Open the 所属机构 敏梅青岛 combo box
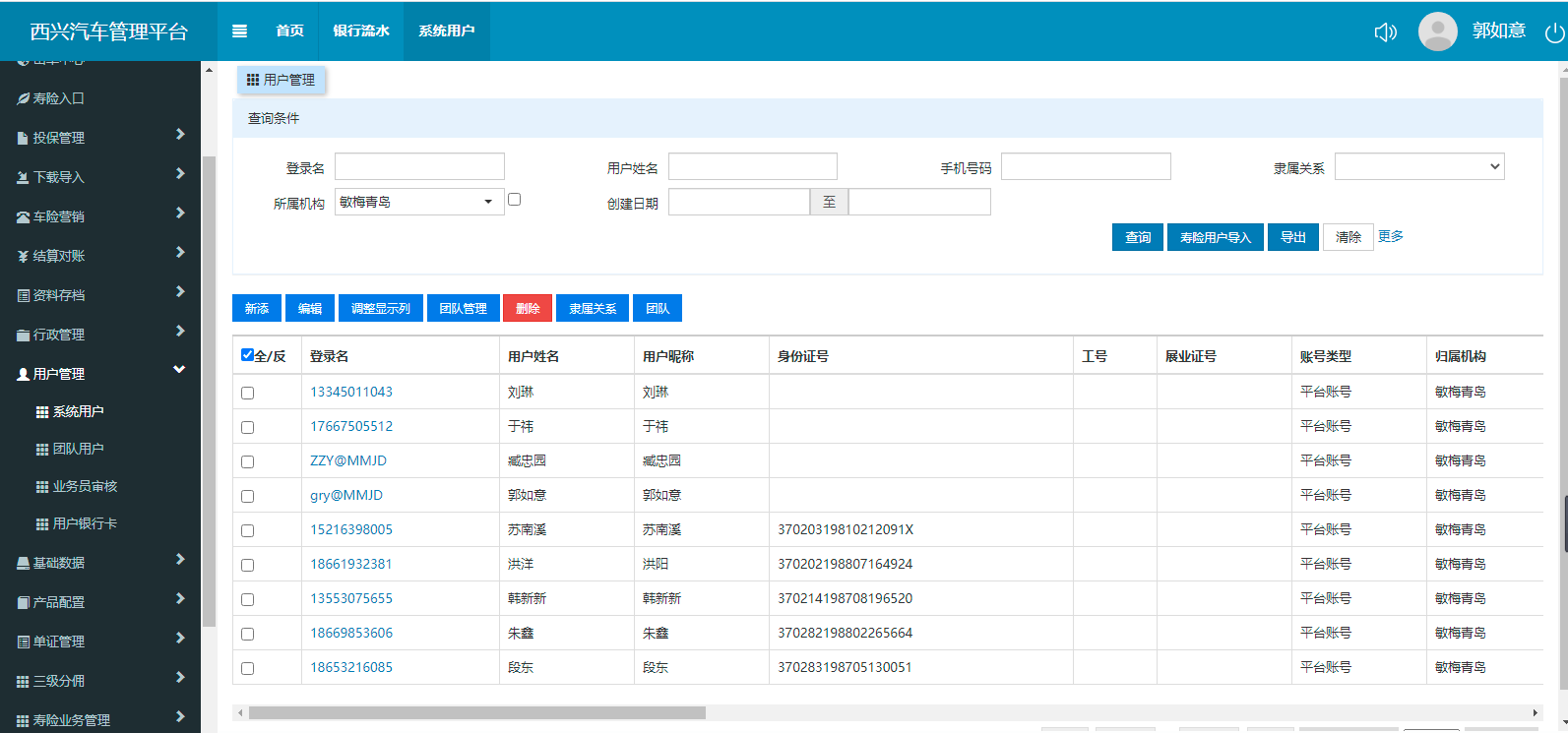Screen dimensions: 1568x733 click(x=418, y=202)
